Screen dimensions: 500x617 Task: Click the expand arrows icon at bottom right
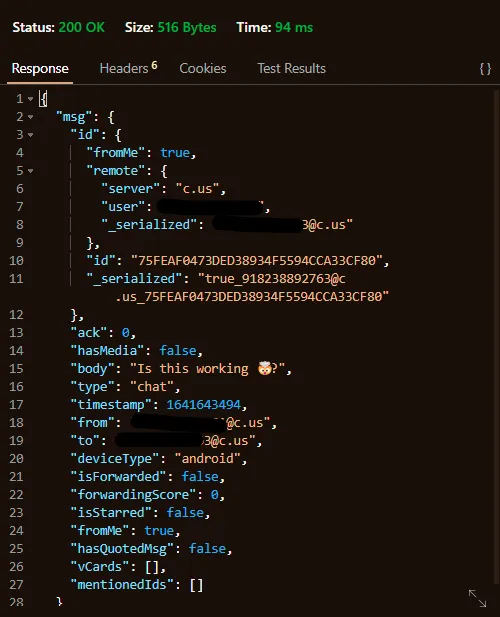[477, 598]
